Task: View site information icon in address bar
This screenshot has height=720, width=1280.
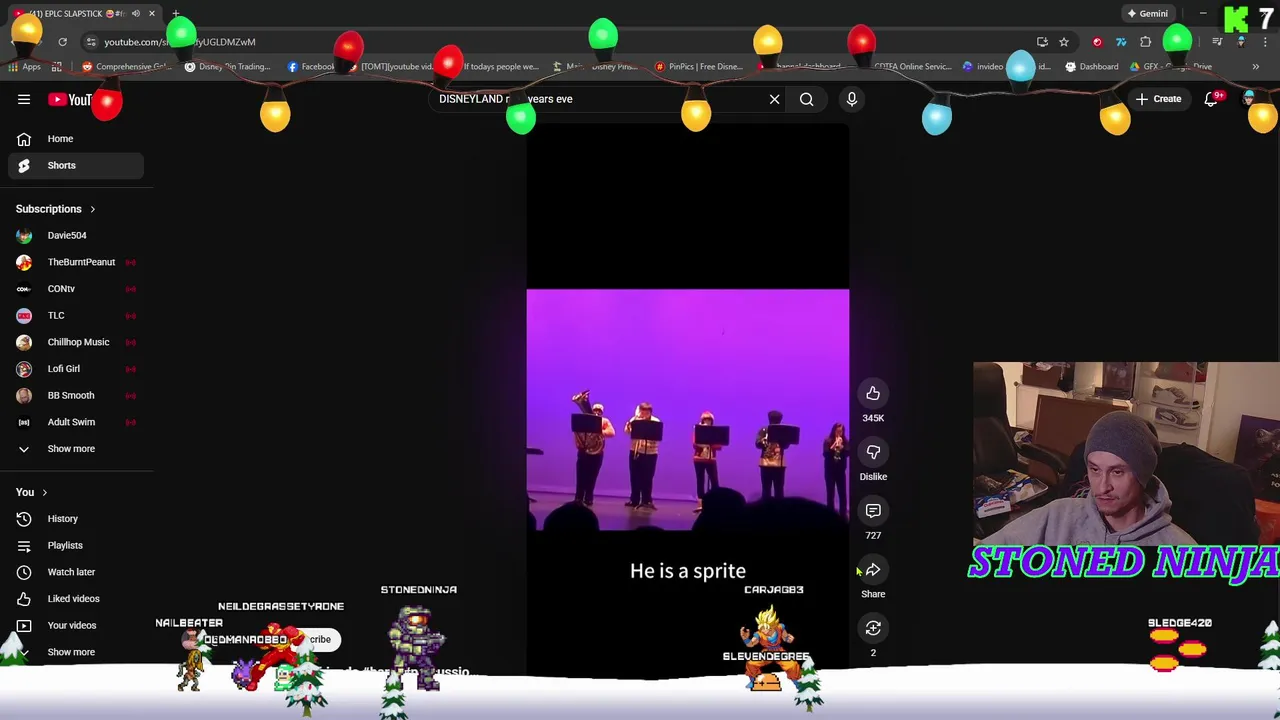Action: click(x=91, y=42)
